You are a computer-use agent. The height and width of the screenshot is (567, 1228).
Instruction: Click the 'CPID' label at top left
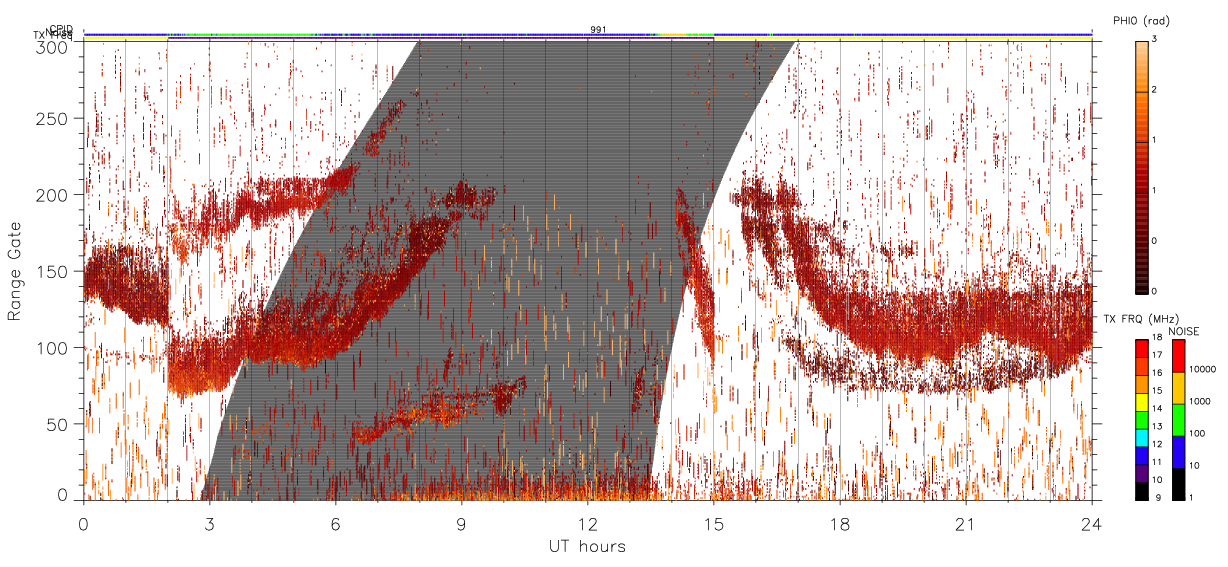(61, 29)
